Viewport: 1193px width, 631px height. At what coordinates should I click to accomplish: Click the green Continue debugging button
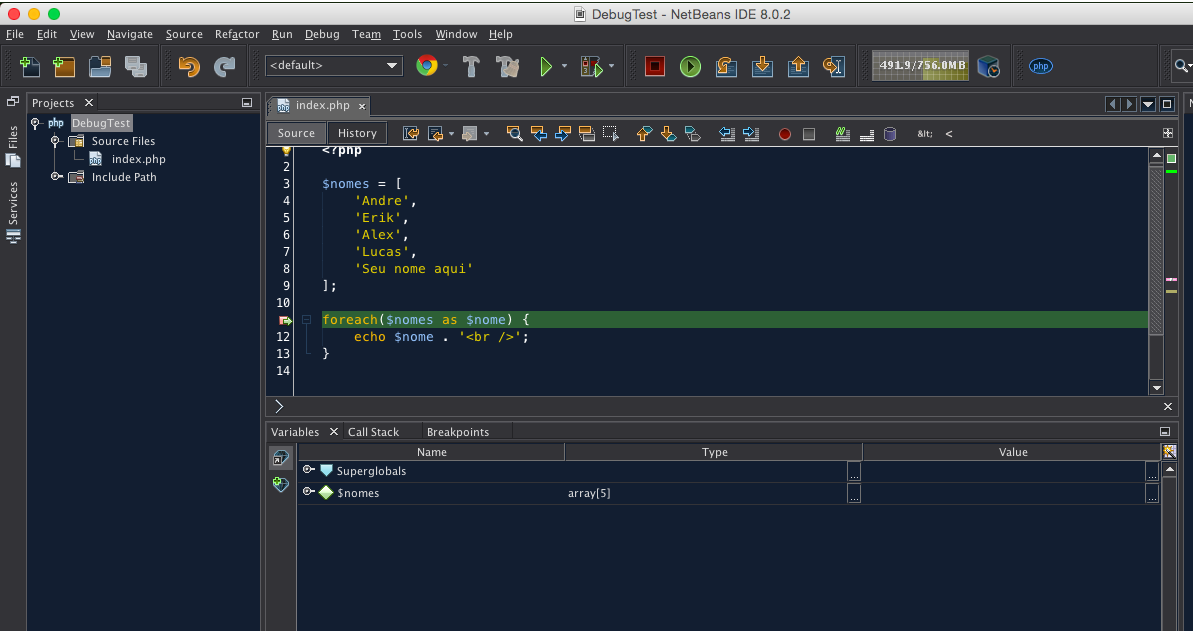pyautogui.click(x=690, y=66)
